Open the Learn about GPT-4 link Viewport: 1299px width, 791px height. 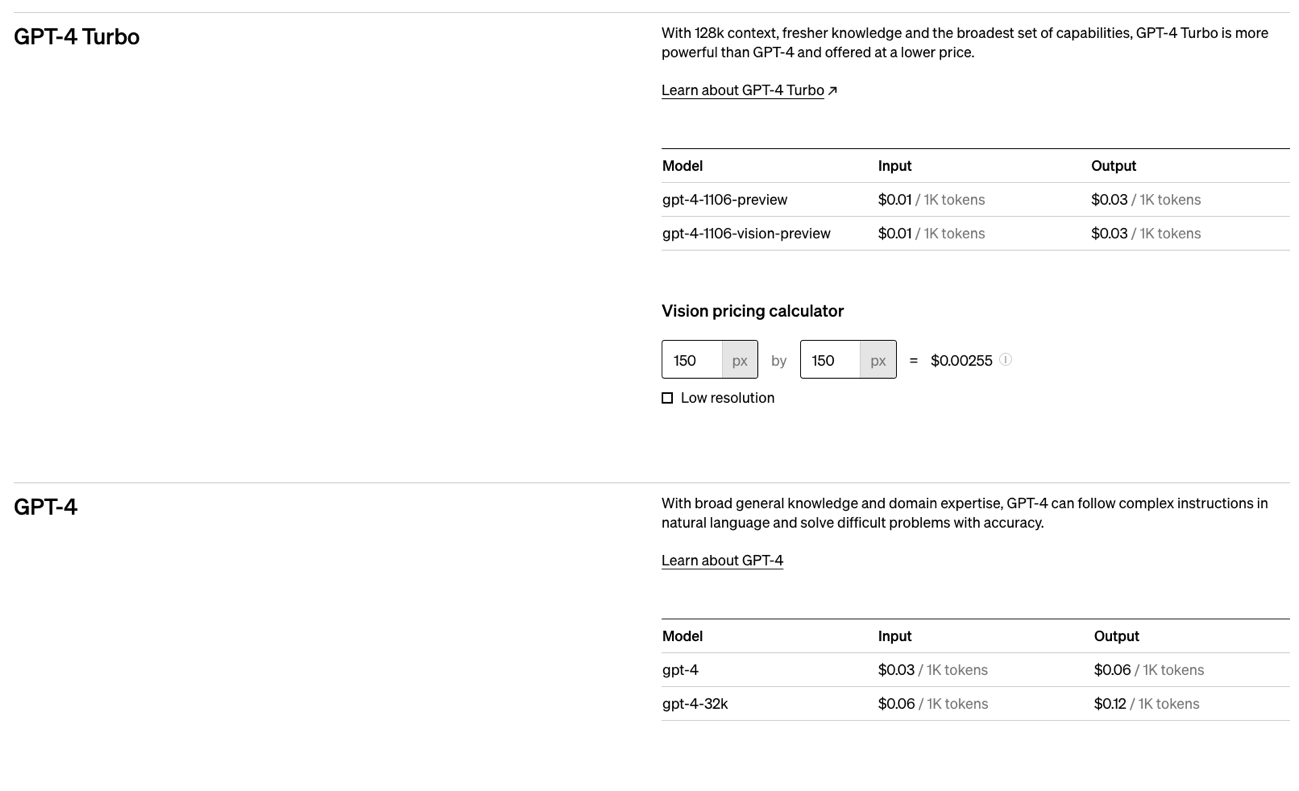point(722,560)
